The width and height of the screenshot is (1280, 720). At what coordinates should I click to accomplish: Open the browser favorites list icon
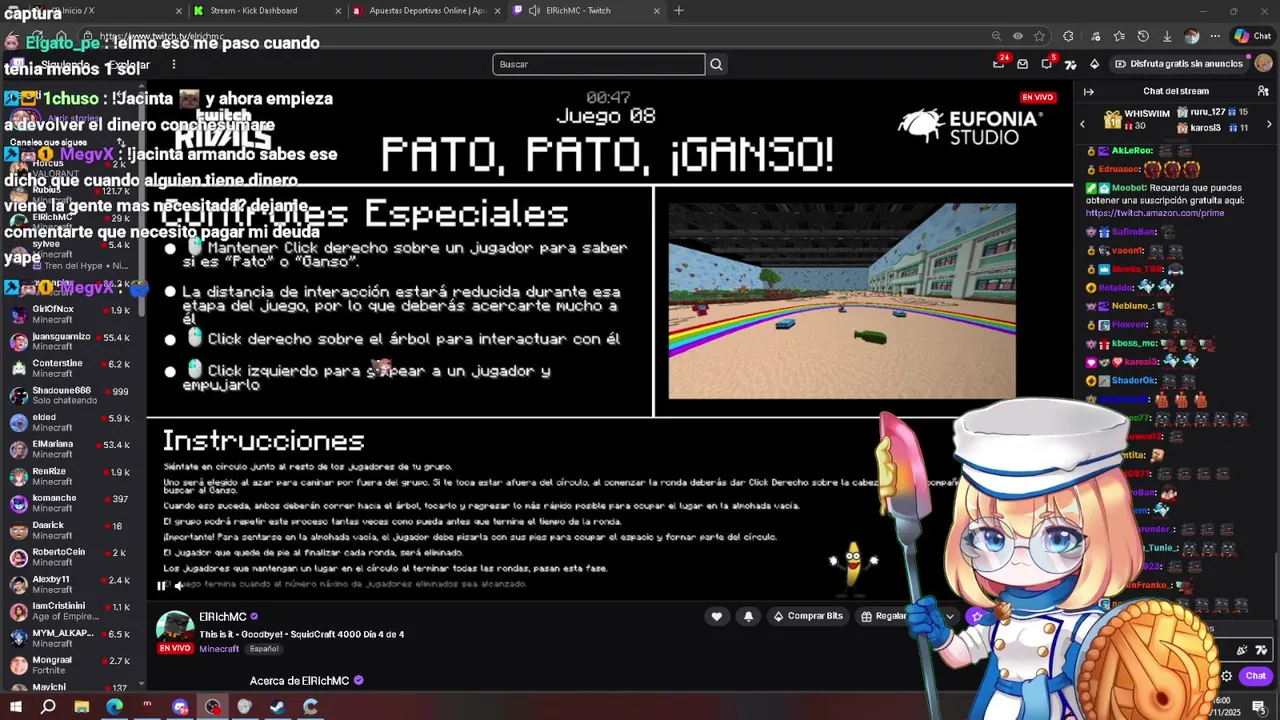click(x=1119, y=36)
